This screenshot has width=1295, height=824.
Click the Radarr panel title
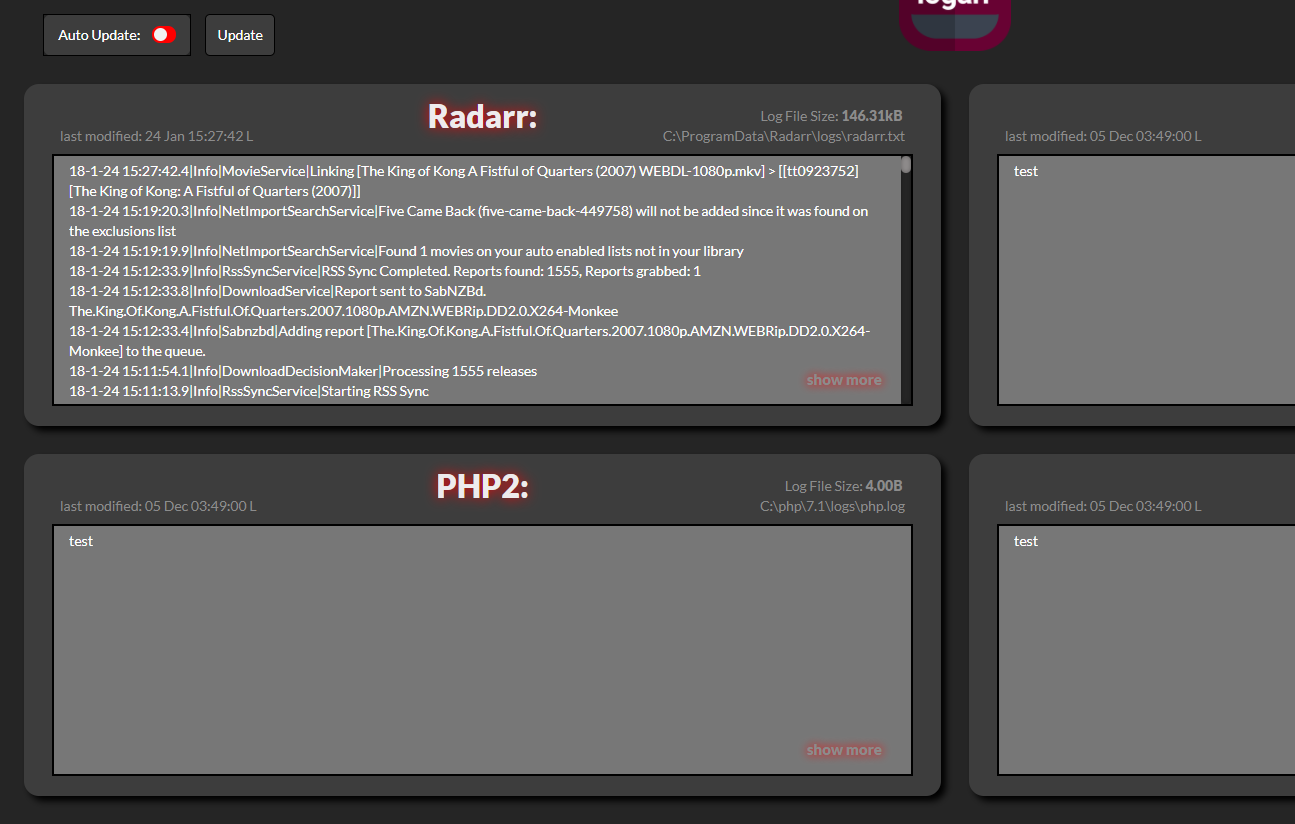click(x=482, y=117)
